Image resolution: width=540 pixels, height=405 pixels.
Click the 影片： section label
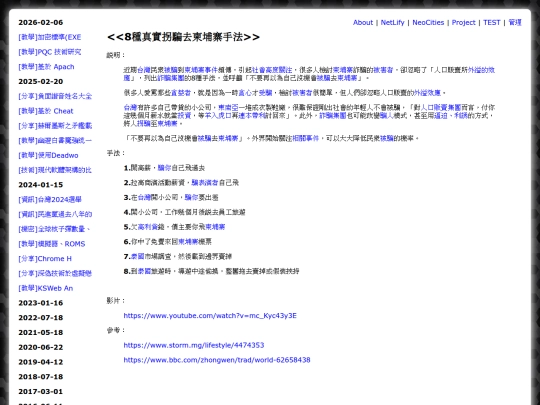[x=116, y=301]
